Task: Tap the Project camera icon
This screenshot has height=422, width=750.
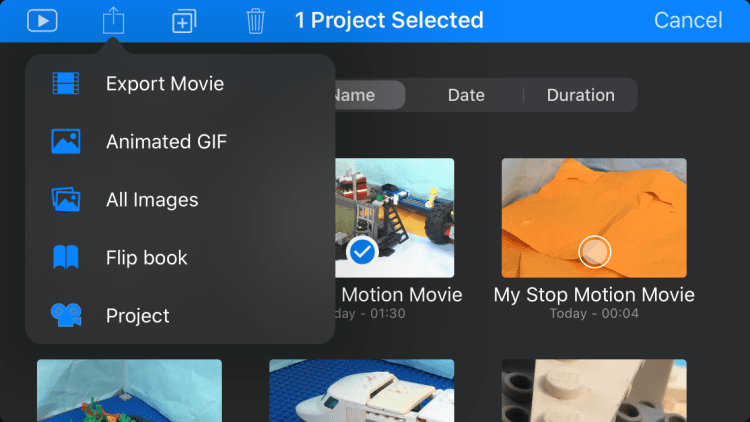Action: (x=66, y=316)
